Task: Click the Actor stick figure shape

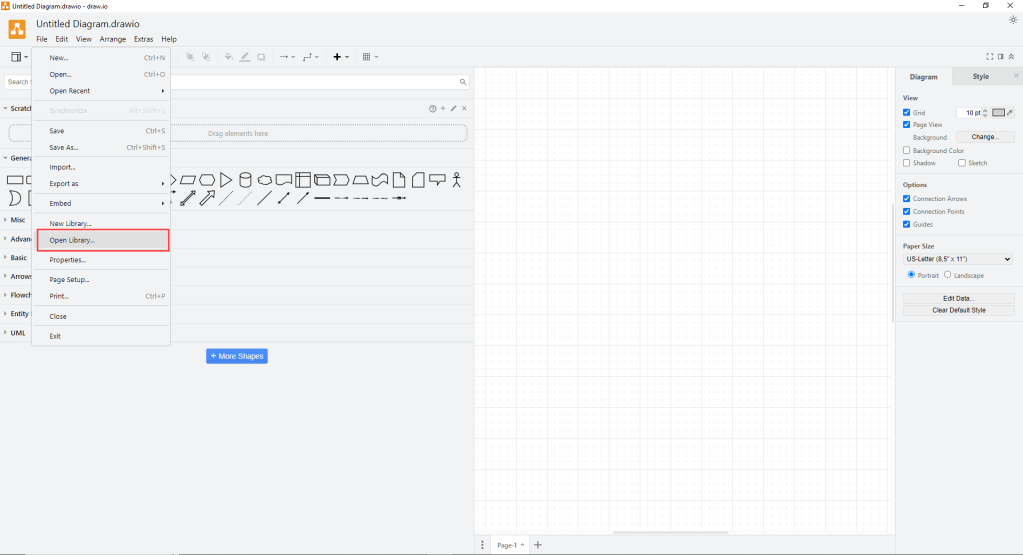Action: click(457, 180)
